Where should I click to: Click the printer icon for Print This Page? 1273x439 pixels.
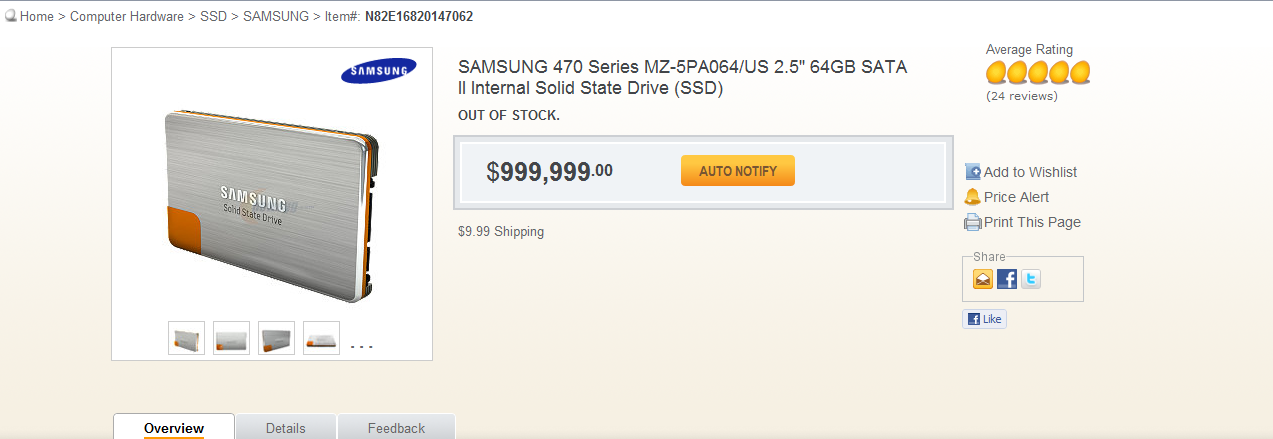pyautogui.click(x=973, y=222)
